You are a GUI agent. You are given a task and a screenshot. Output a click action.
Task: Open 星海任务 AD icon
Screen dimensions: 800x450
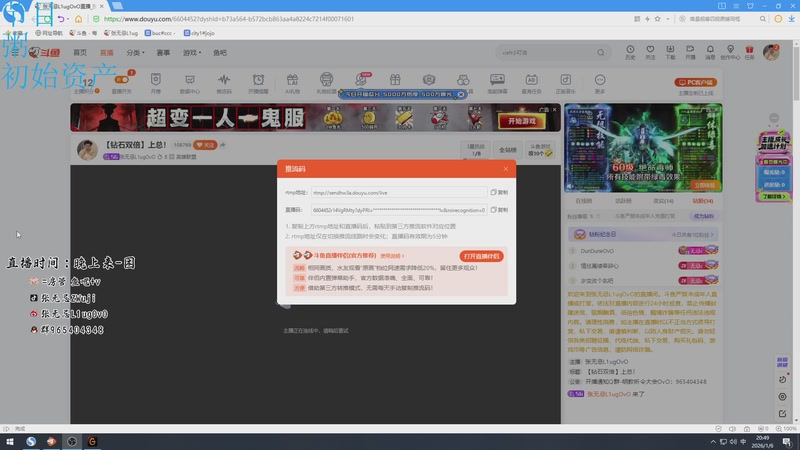coord(531,83)
